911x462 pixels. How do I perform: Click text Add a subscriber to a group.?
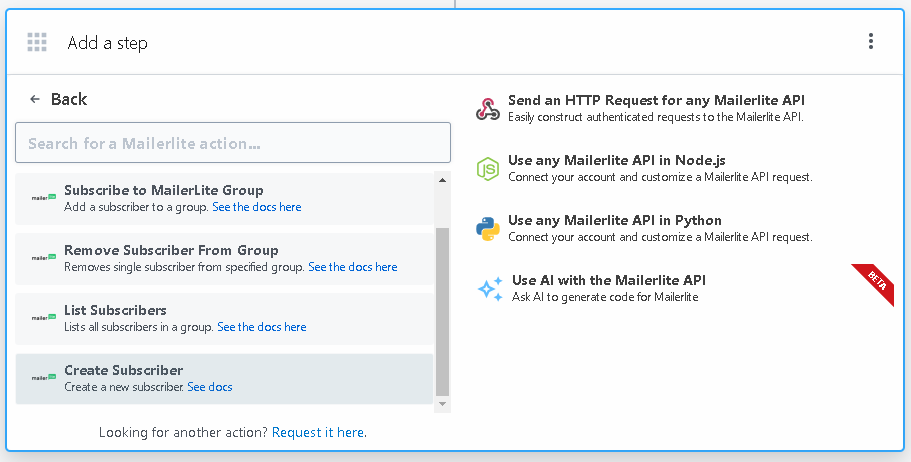(x=137, y=207)
